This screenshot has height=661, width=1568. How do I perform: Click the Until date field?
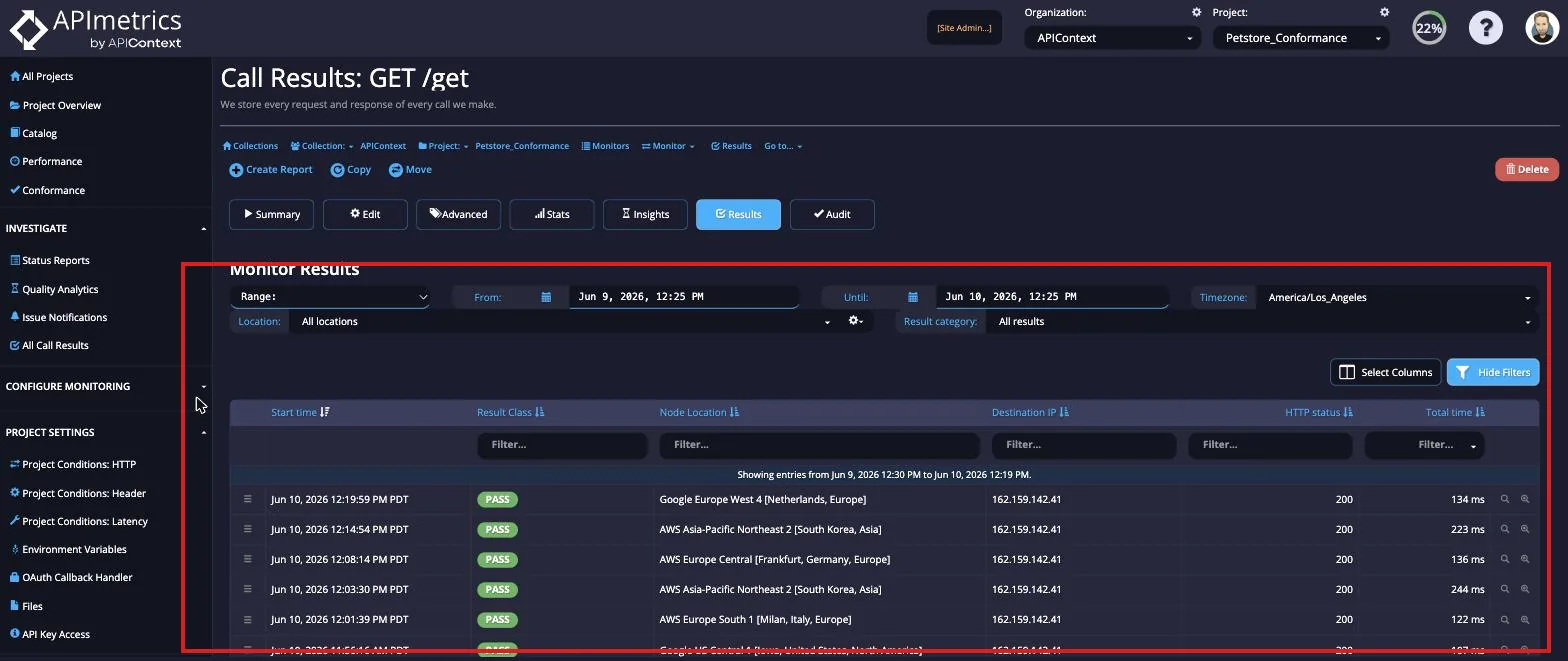[x=1052, y=297]
